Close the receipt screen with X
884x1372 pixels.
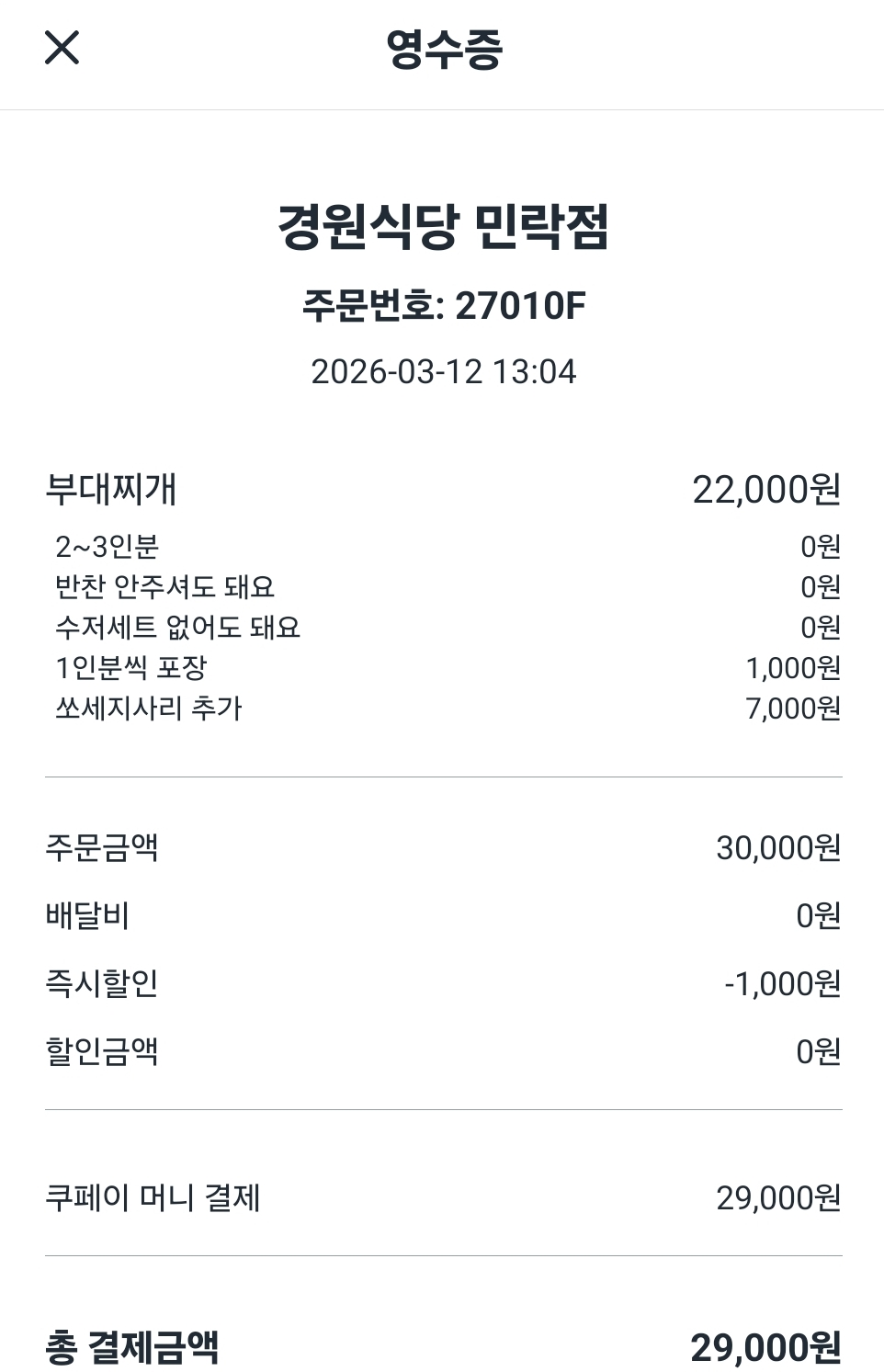(62, 48)
